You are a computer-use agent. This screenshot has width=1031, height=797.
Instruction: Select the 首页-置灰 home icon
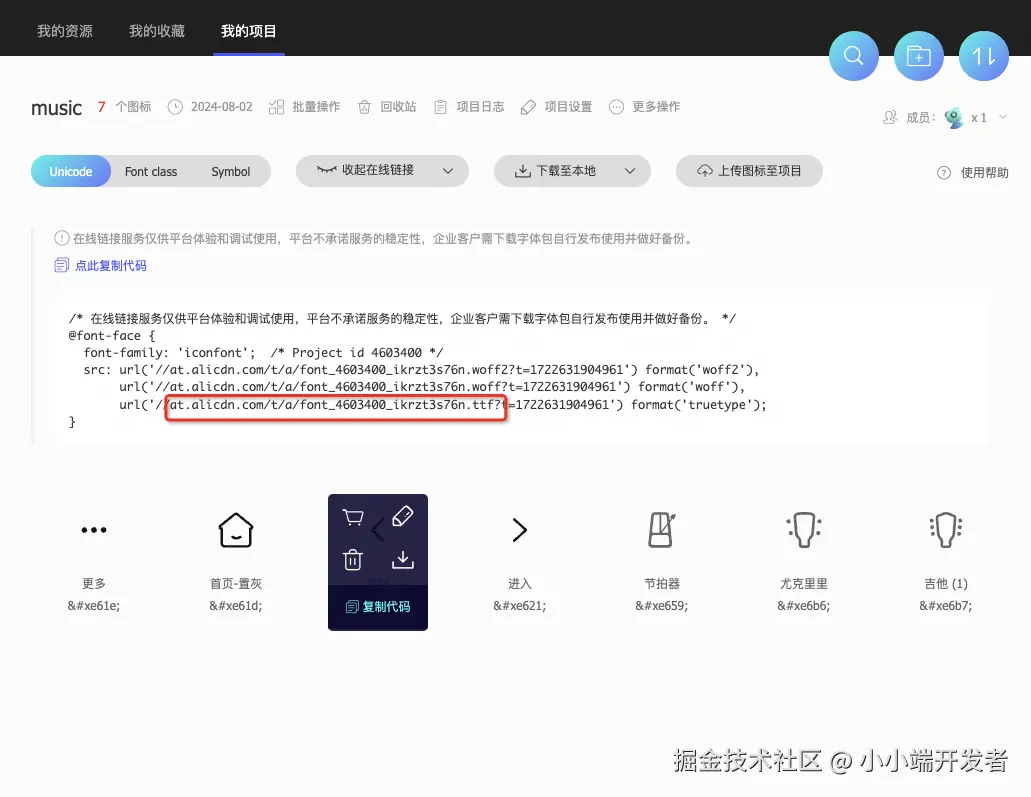(x=236, y=530)
